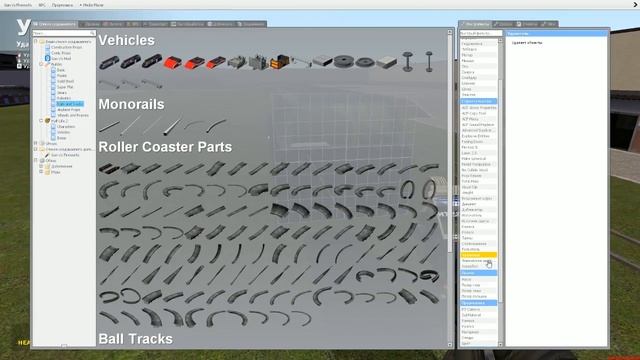This screenshot has height=360, width=640.
Task: Pick the orange and black vehicle thumbnail
Action: click(x=280, y=62)
